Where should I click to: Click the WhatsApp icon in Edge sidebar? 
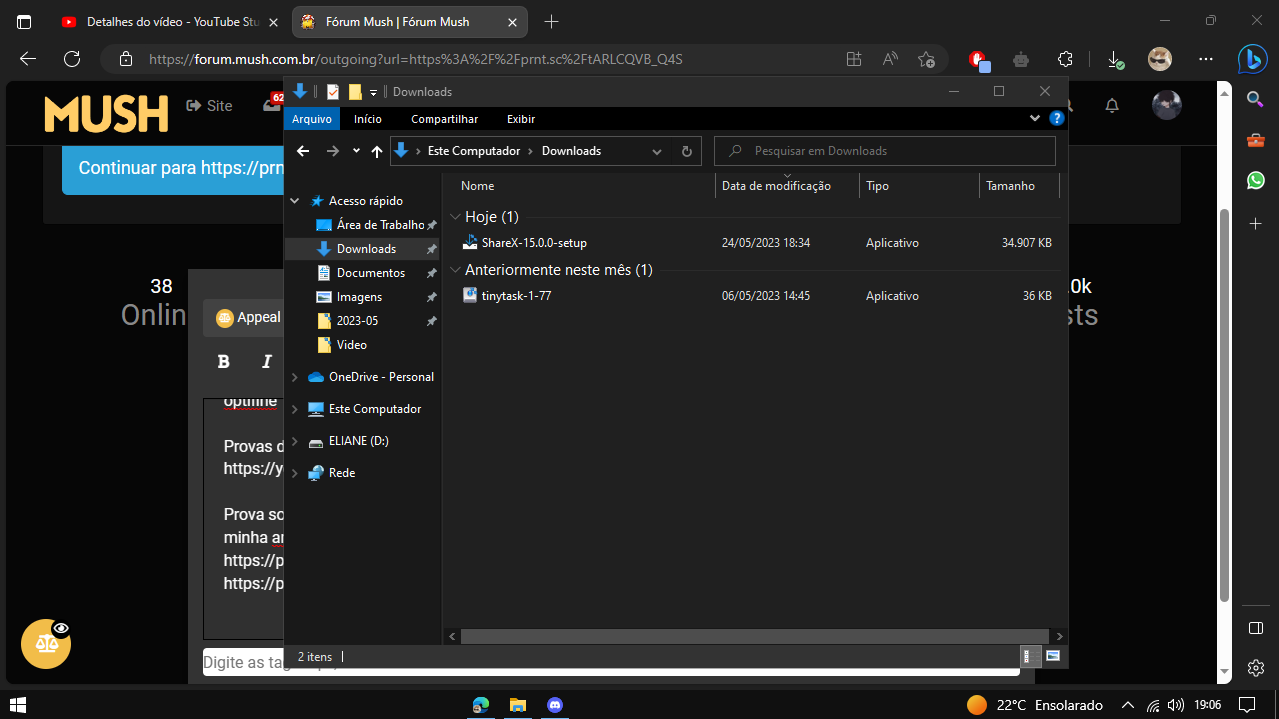[1256, 180]
